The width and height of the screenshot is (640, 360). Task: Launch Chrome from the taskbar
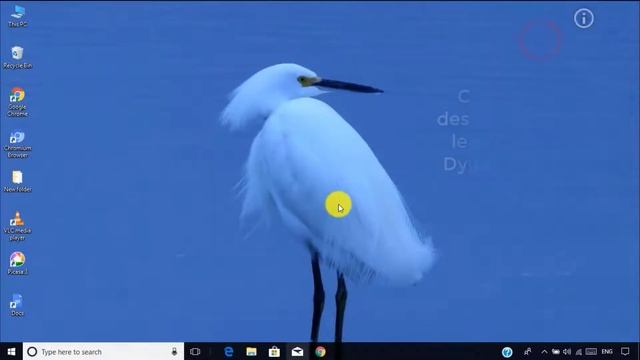click(x=320, y=351)
